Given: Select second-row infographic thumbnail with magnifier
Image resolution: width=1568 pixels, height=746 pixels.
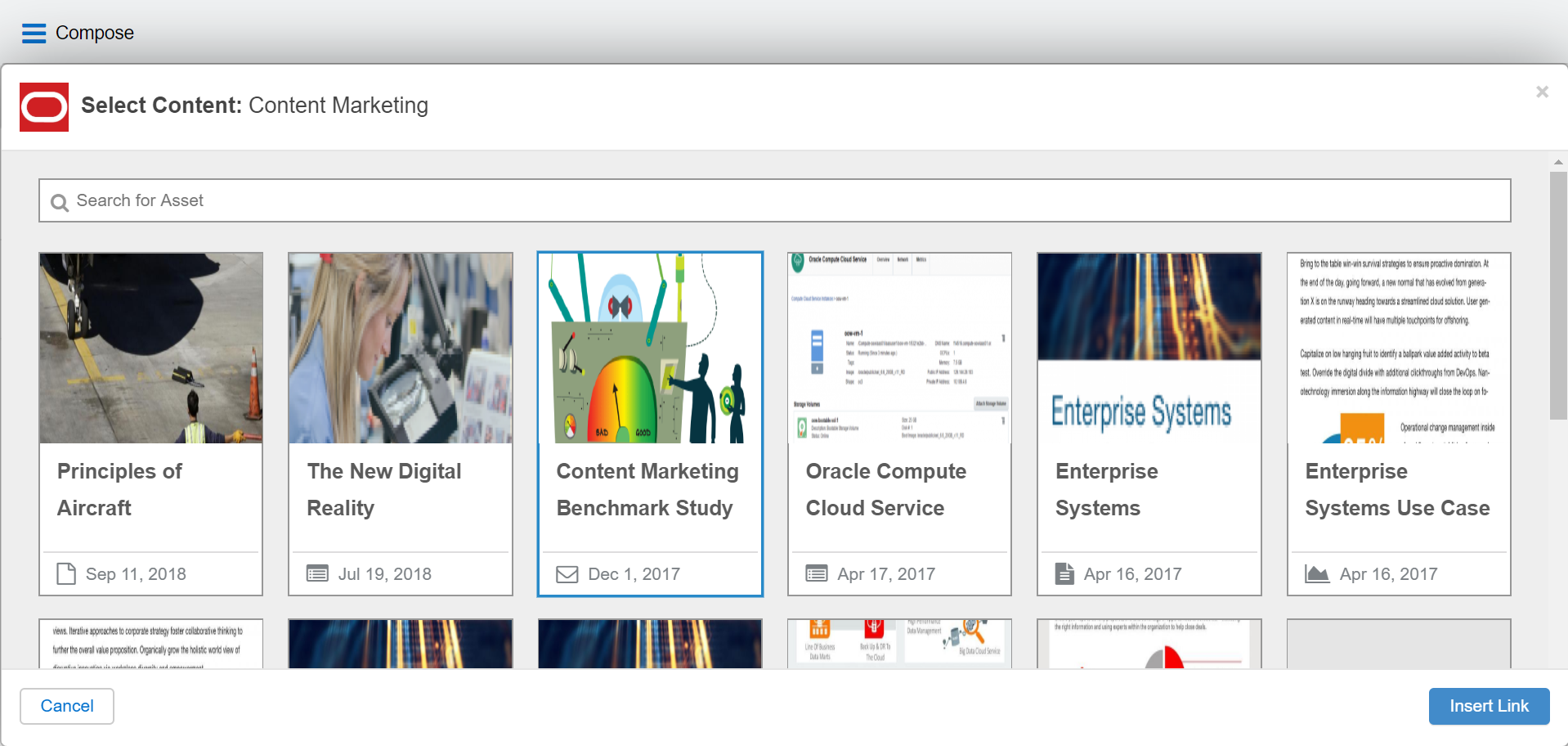Looking at the screenshot, I should [x=899, y=645].
